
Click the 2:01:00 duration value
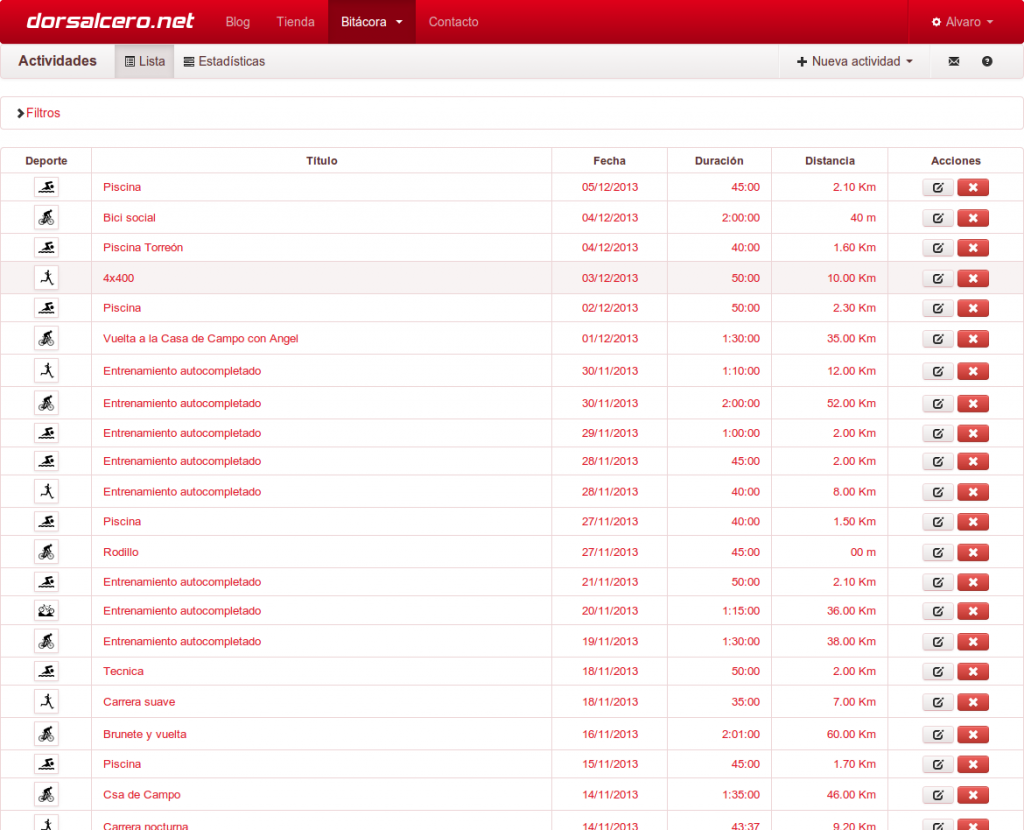coord(741,735)
